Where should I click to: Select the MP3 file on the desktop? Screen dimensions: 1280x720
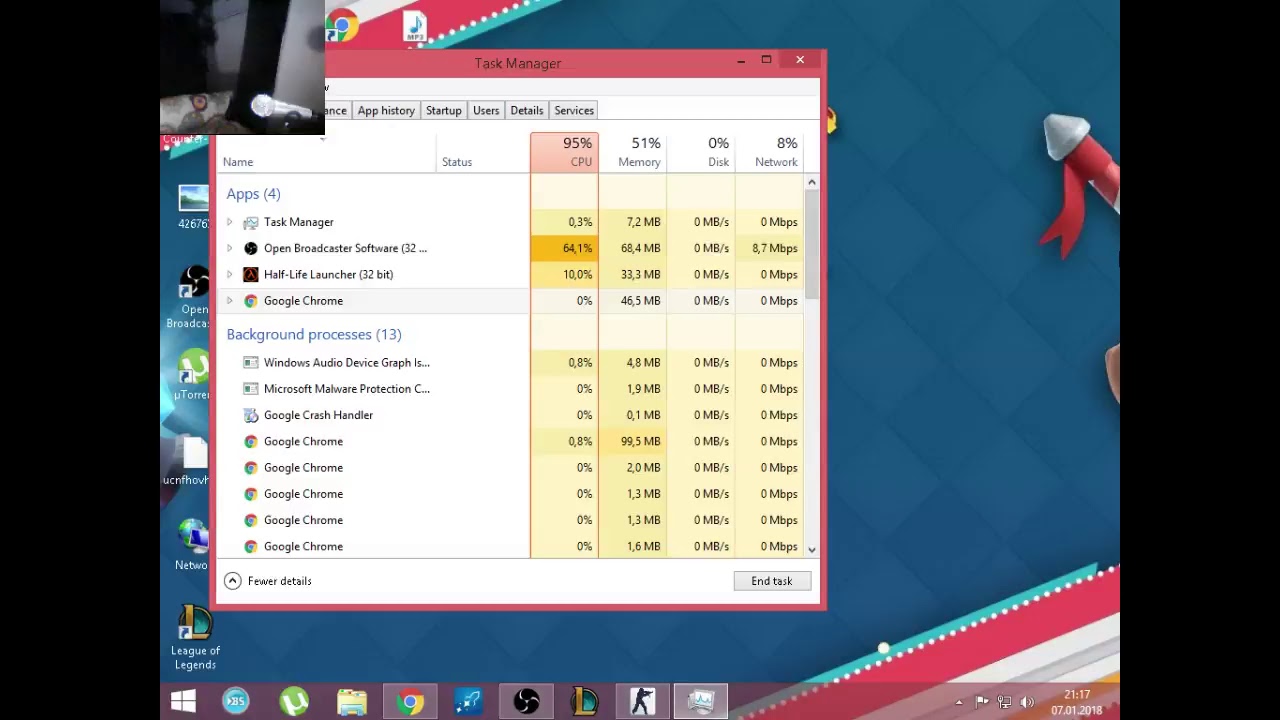415,27
